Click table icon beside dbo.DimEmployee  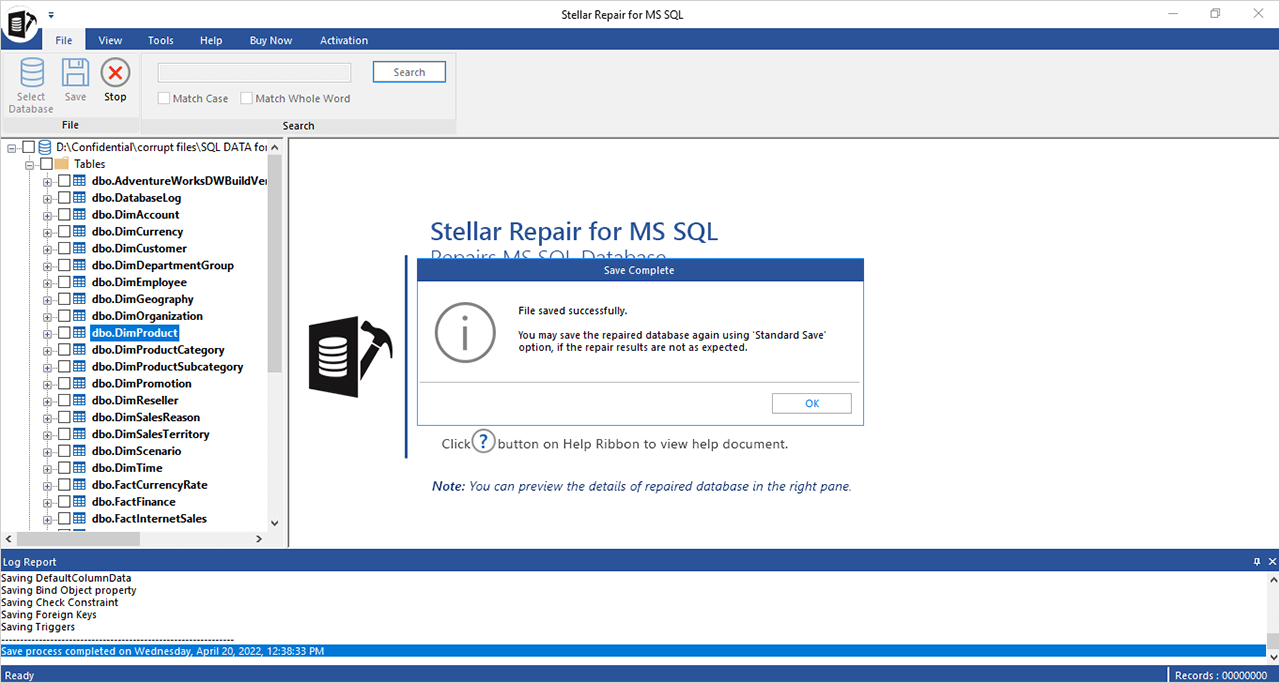(x=80, y=283)
